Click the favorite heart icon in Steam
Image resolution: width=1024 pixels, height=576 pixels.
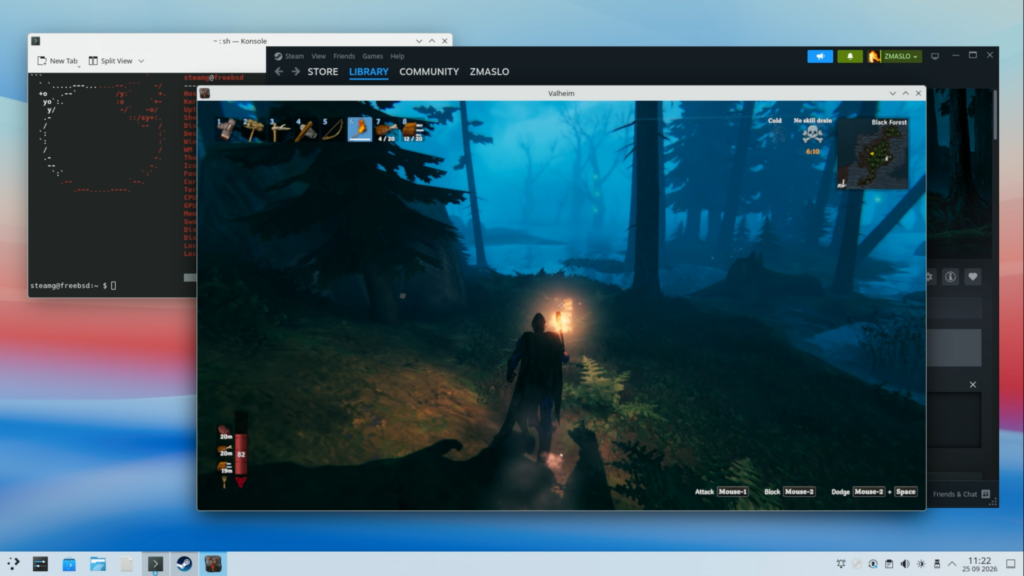pos(972,277)
